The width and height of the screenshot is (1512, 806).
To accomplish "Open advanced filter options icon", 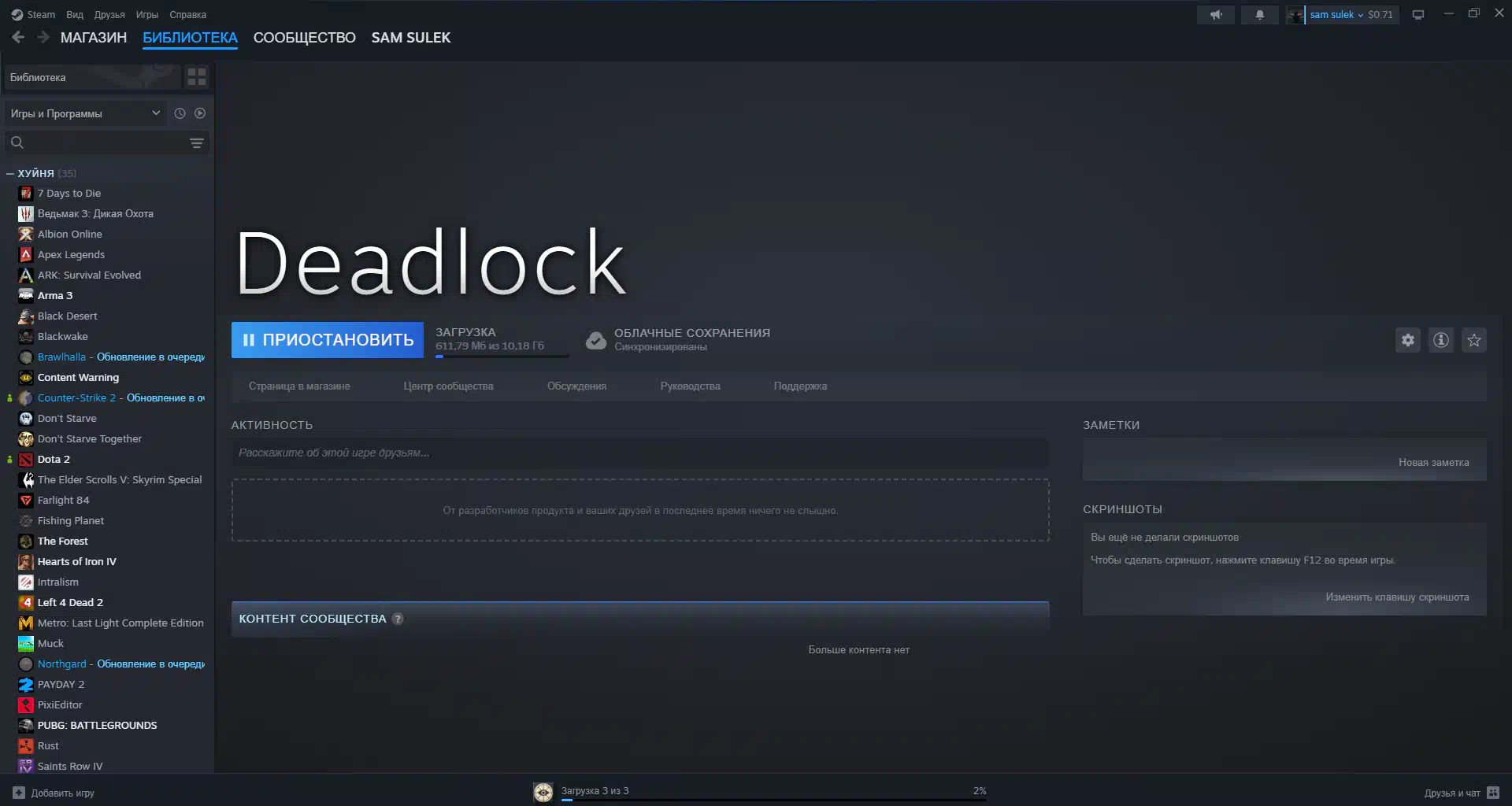I will point(197,143).
